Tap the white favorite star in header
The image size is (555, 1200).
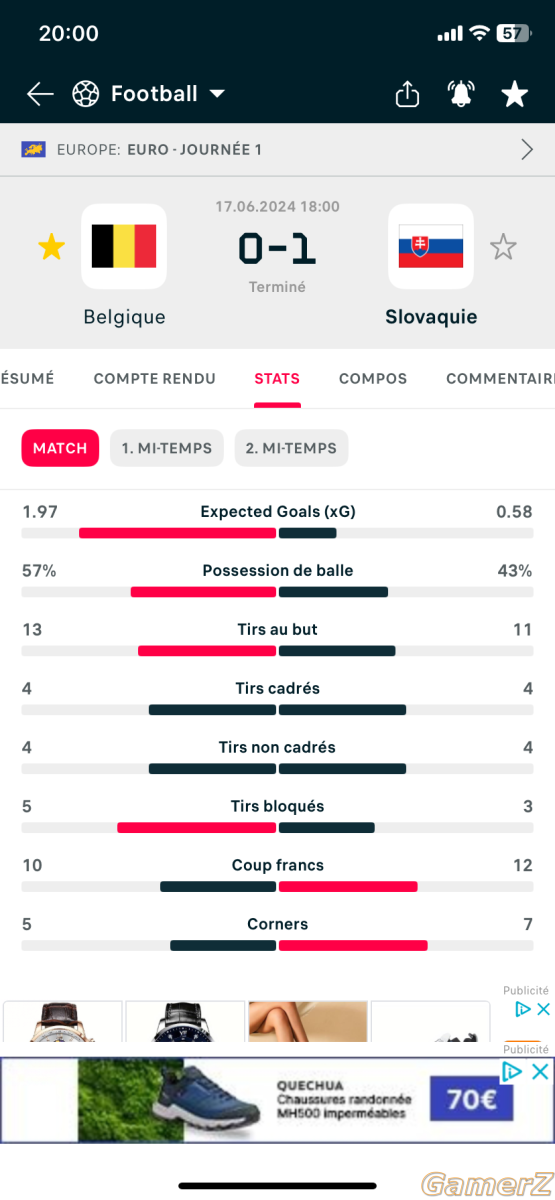point(514,94)
